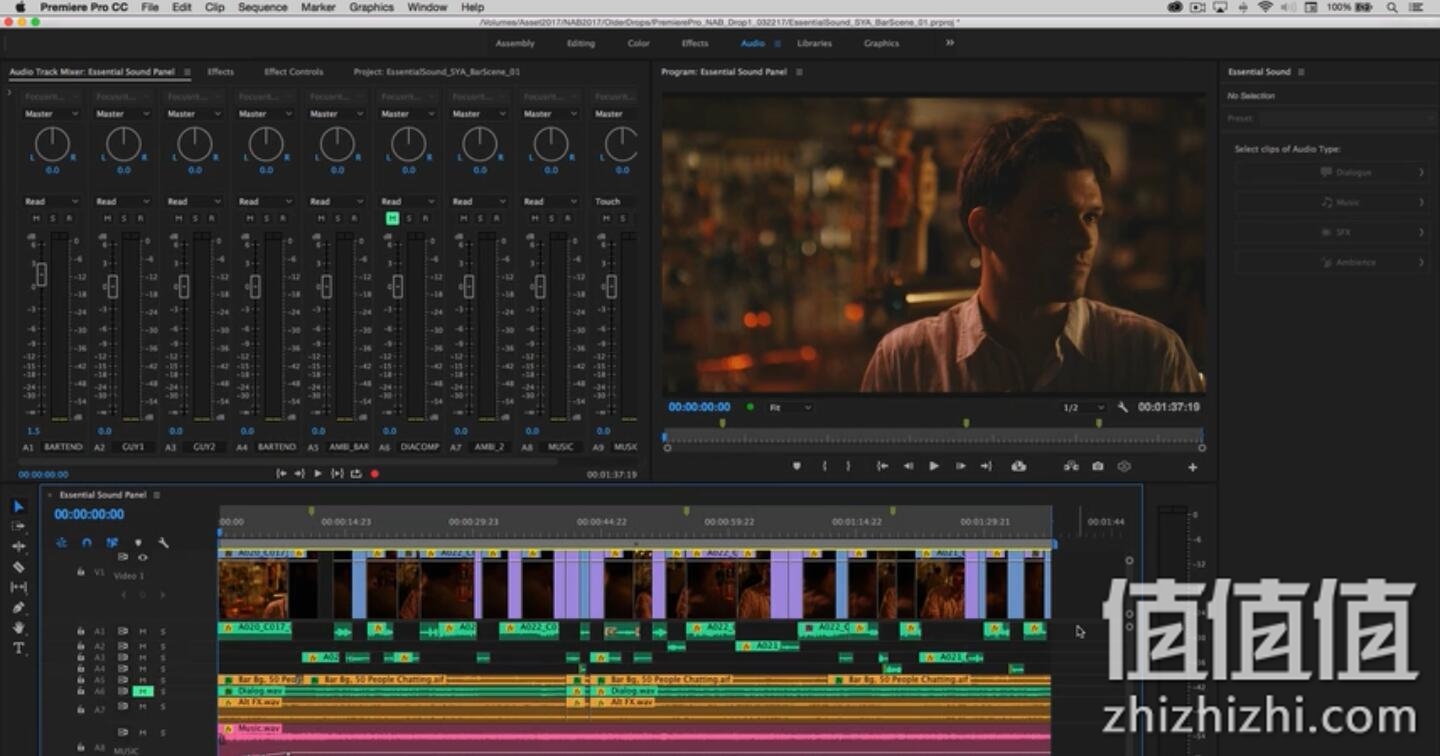Mark In point in Program Monitor

click(824, 466)
